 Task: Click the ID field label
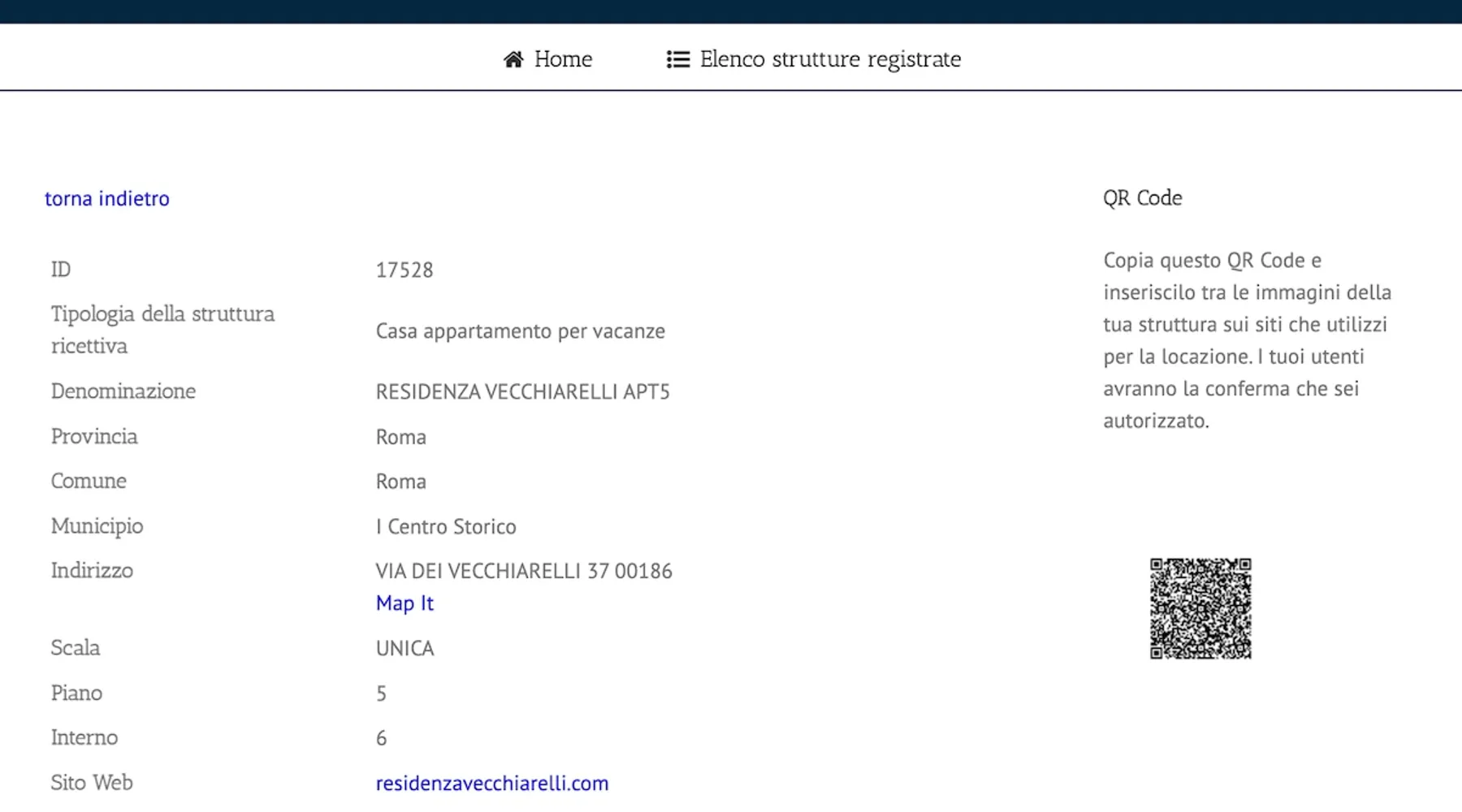[x=61, y=270]
